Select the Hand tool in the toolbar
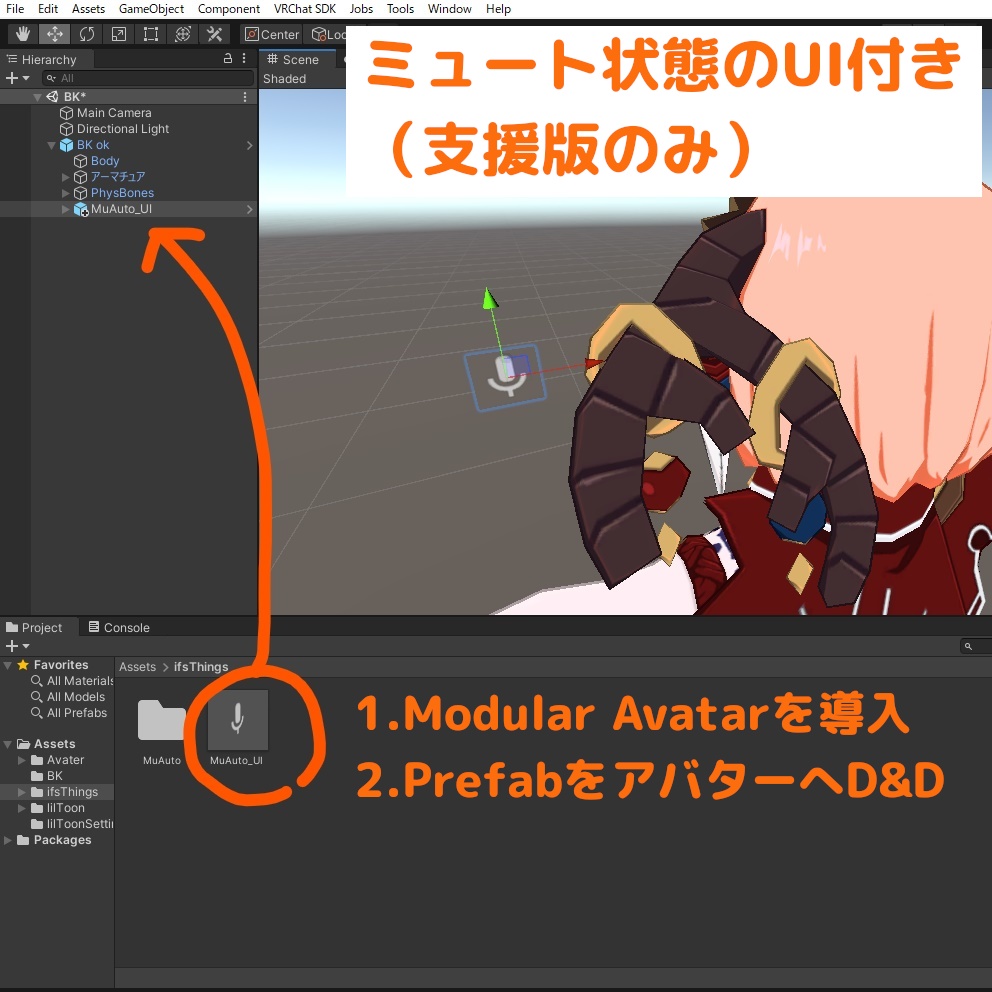Screen dimensions: 992x992 (x=23, y=33)
